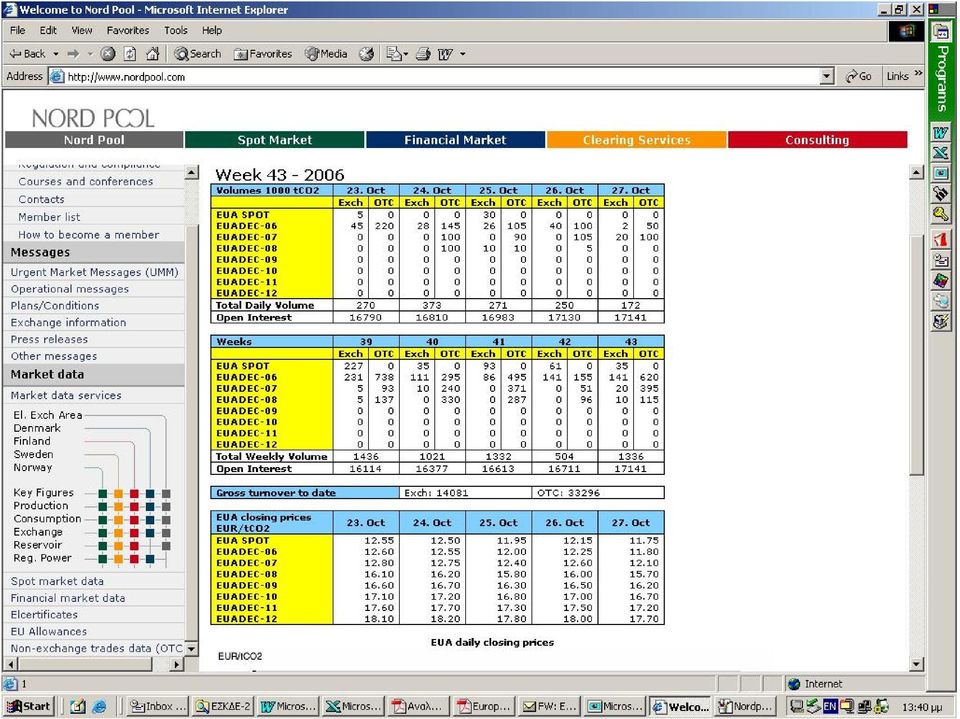Viewport: 960px width, 719px height.
Task: Launch Excel from Office shortcut bar
Action: pyautogui.click(x=940, y=152)
